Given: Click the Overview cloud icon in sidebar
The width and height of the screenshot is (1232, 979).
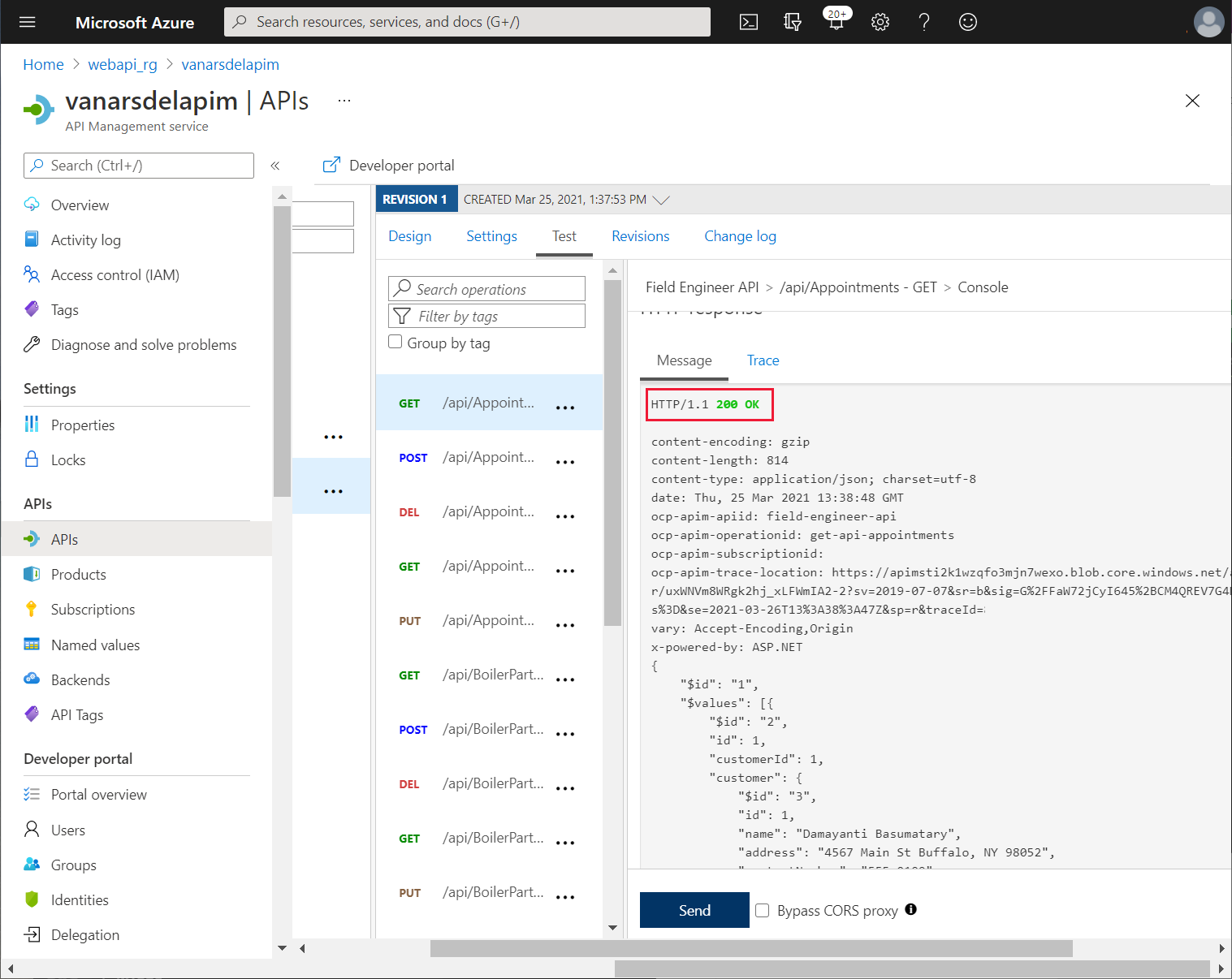Looking at the screenshot, I should pyautogui.click(x=32, y=205).
